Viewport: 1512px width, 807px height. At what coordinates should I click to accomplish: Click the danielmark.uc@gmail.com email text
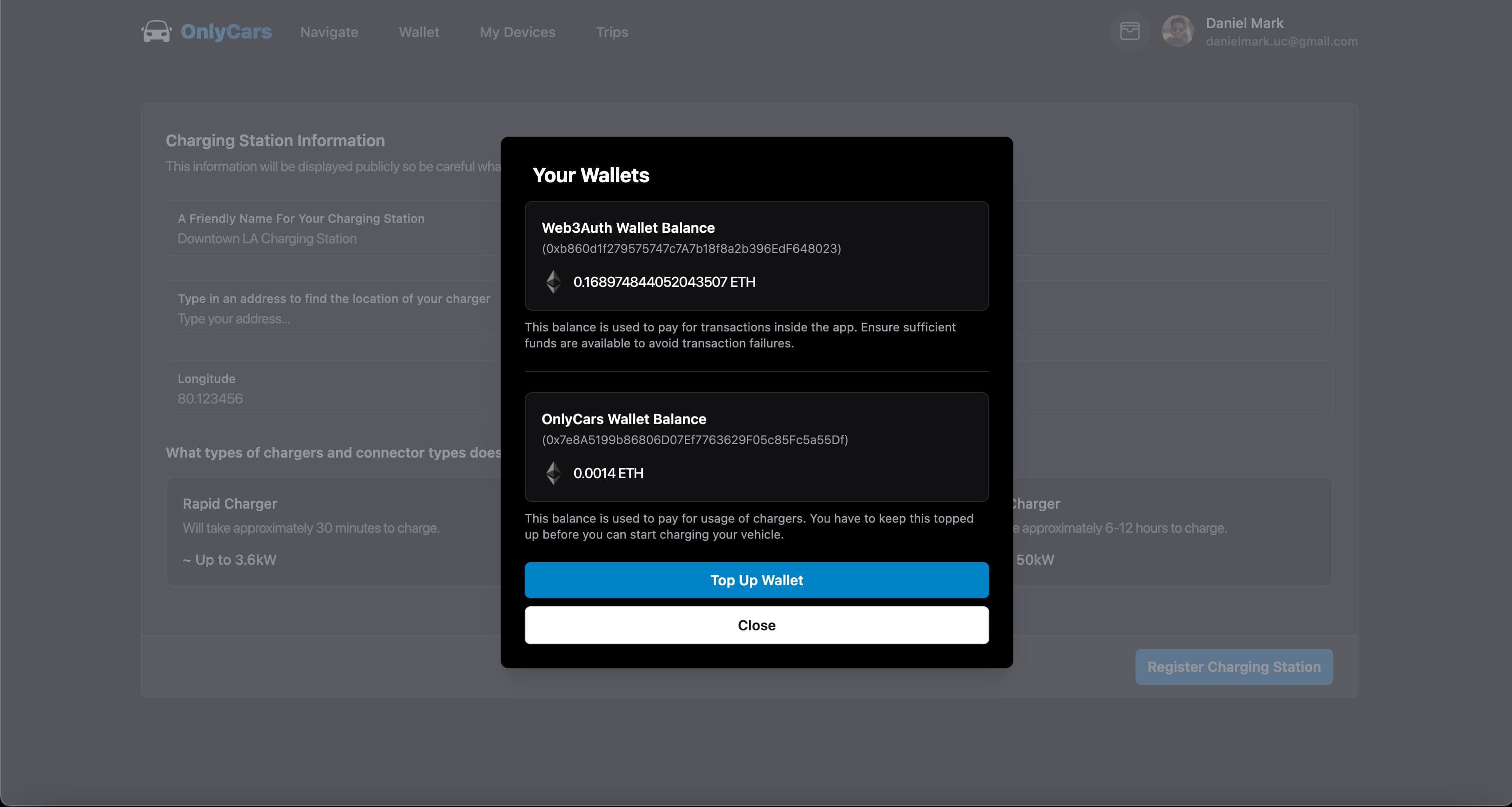point(1281,42)
